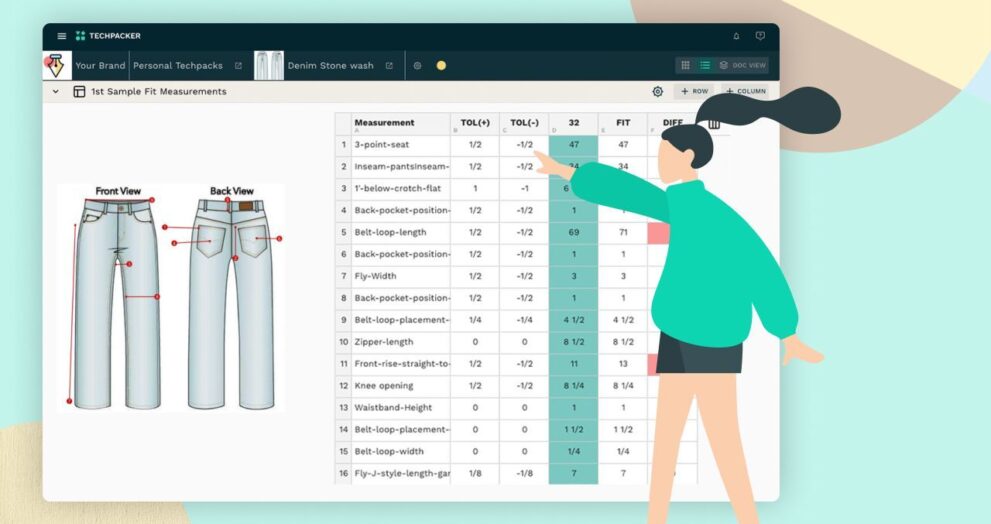Select the Personal Techpacks breadcrumb
Screen dimensions: 991x524
point(178,66)
